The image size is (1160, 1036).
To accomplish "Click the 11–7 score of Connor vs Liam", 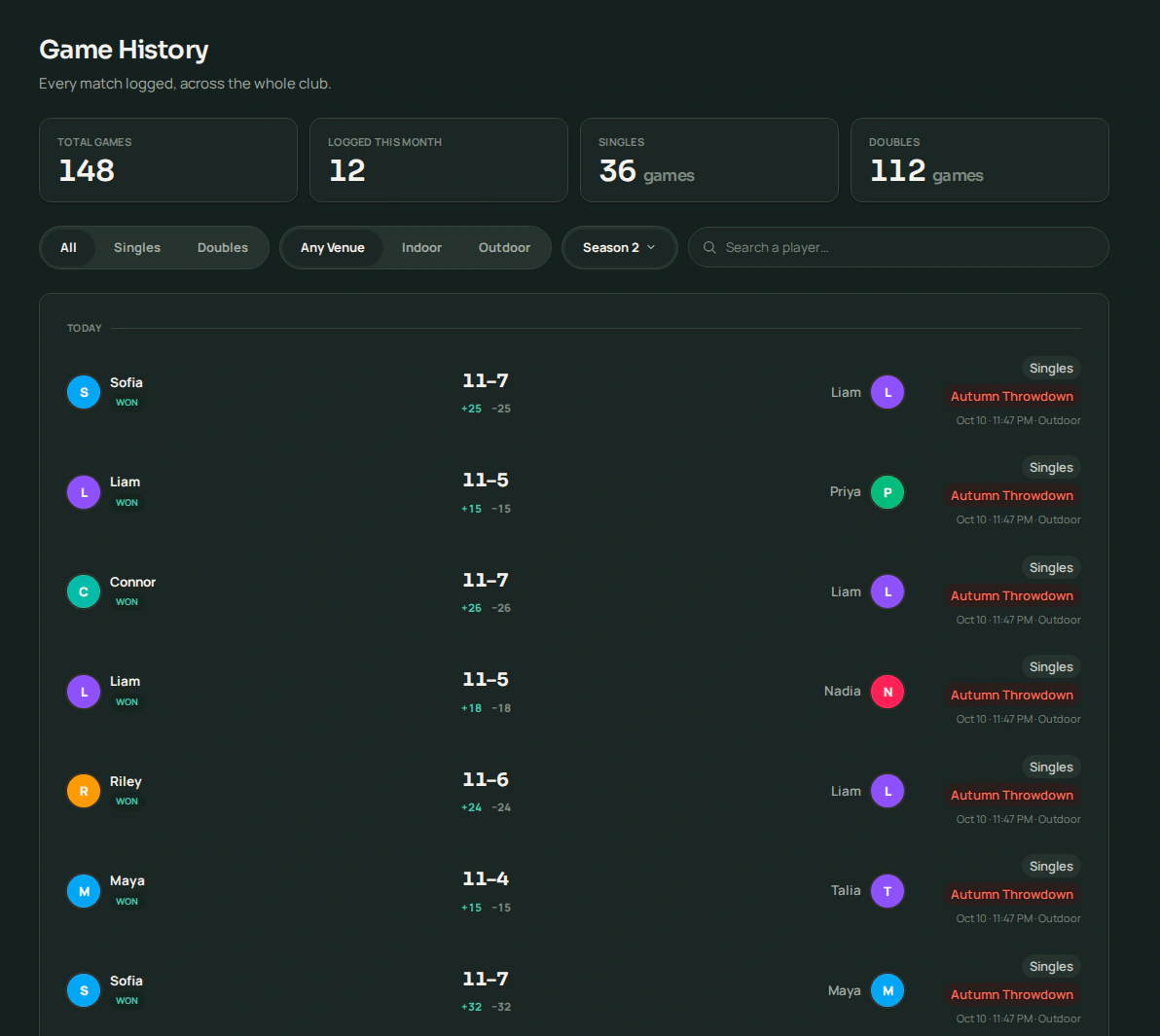I will click(x=486, y=580).
